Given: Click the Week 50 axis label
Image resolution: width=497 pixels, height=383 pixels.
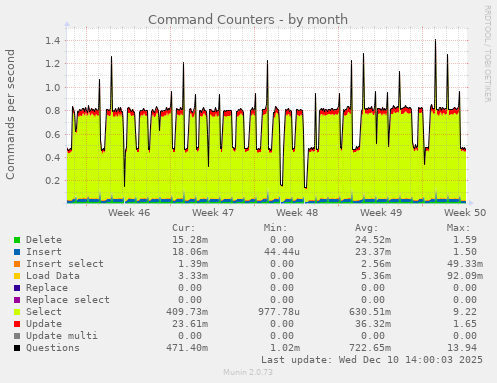Looking at the screenshot, I should pyautogui.click(x=465, y=213).
